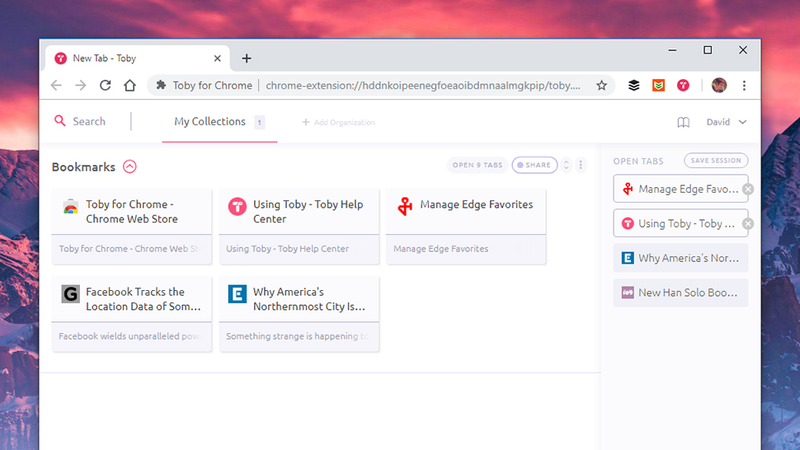Open the book guide icon
Viewport: 800px width, 450px height.
coord(683,122)
